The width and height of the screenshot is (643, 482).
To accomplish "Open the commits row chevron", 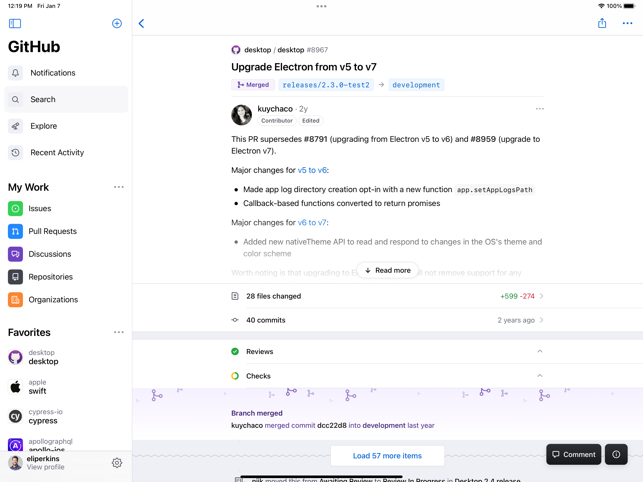I will pyautogui.click(x=541, y=320).
